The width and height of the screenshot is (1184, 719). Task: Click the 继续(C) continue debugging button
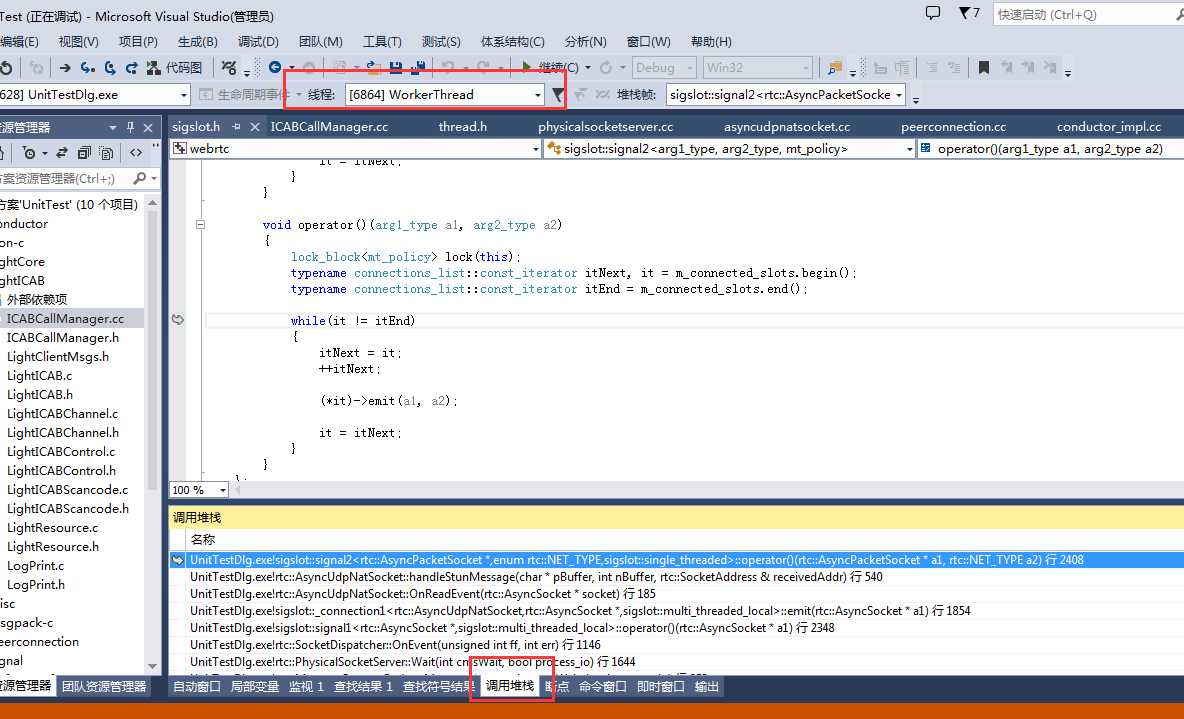coord(550,67)
